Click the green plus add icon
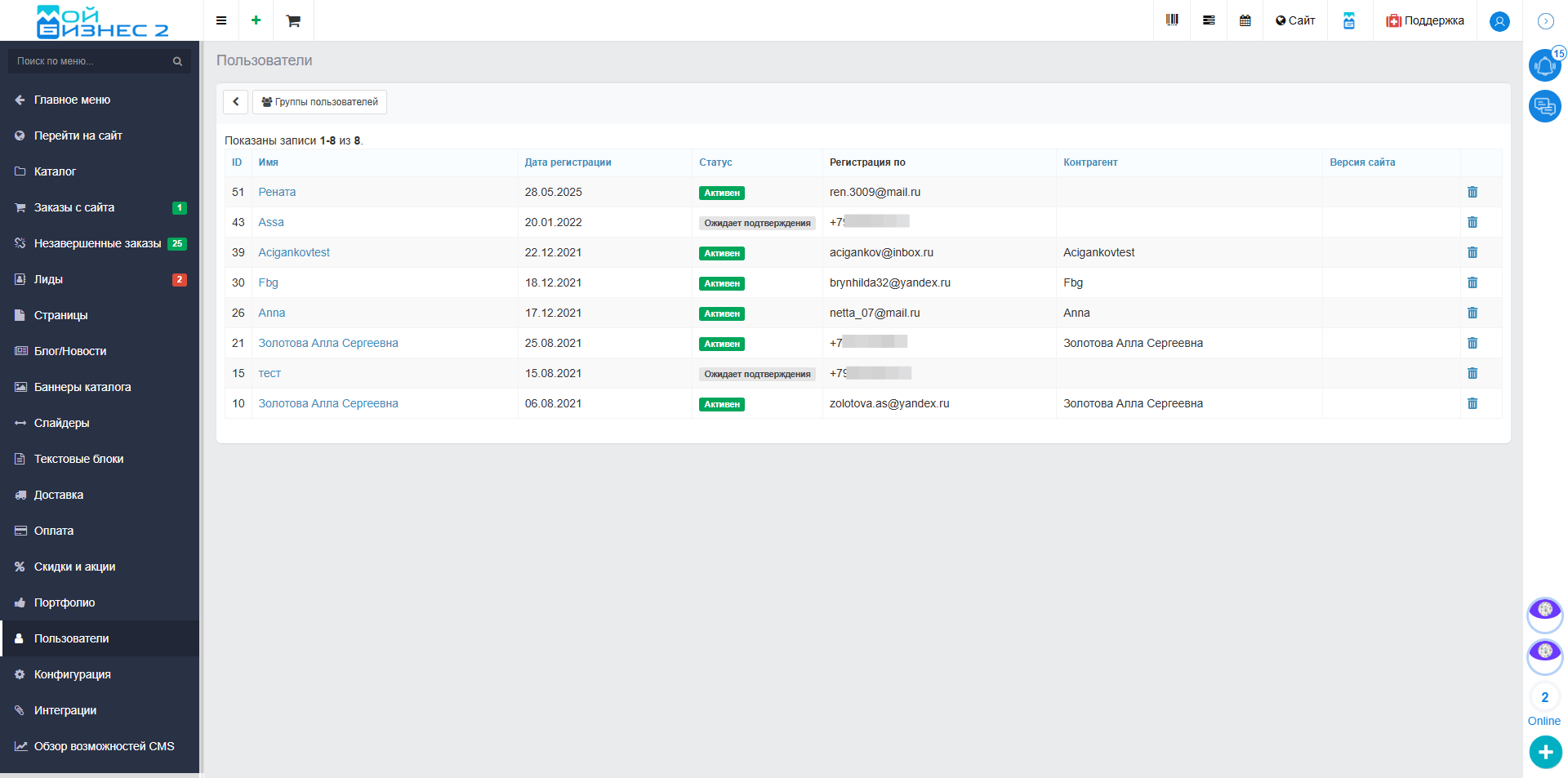 coord(256,20)
